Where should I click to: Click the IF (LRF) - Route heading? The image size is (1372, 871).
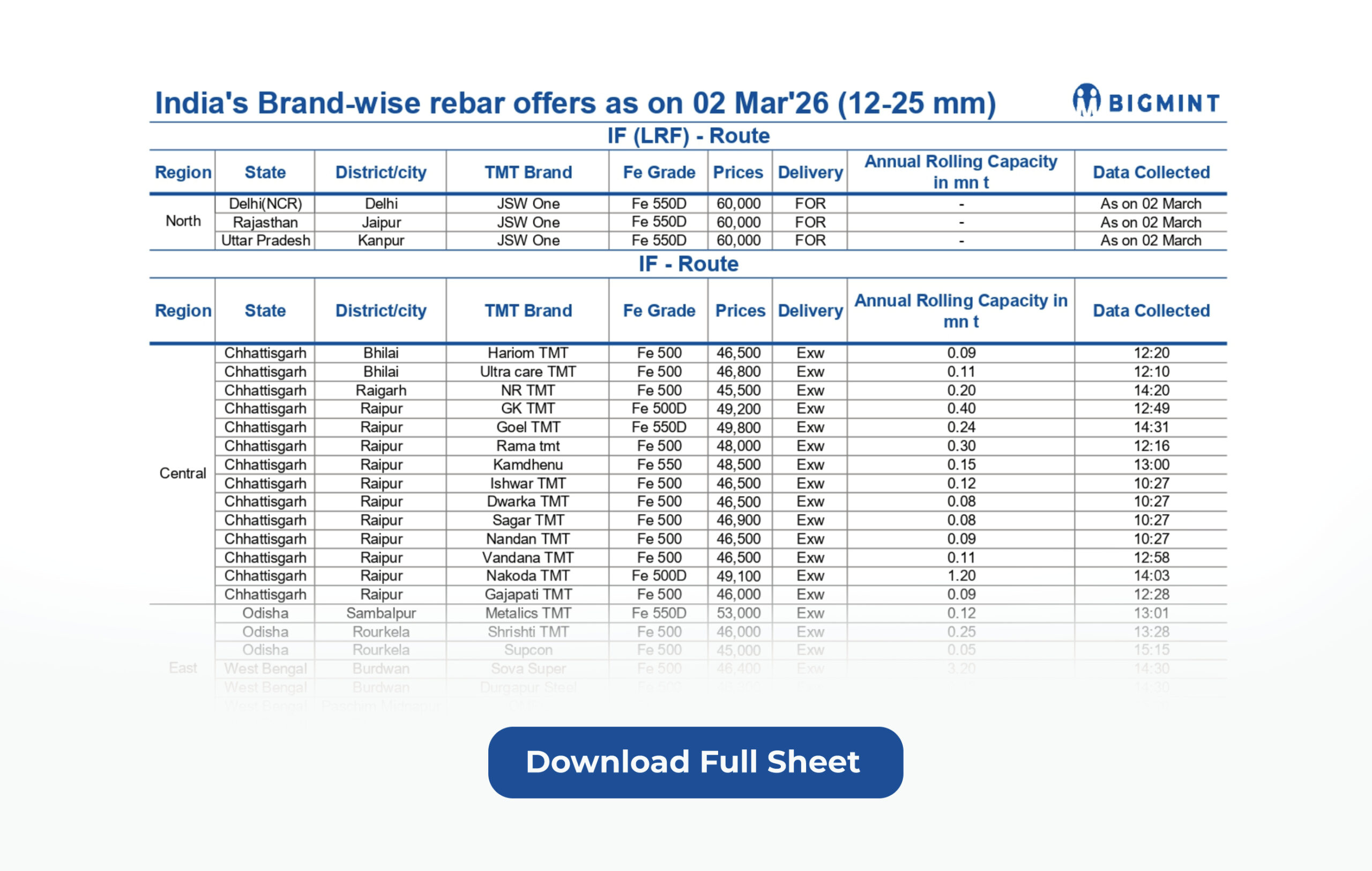(x=688, y=136)
